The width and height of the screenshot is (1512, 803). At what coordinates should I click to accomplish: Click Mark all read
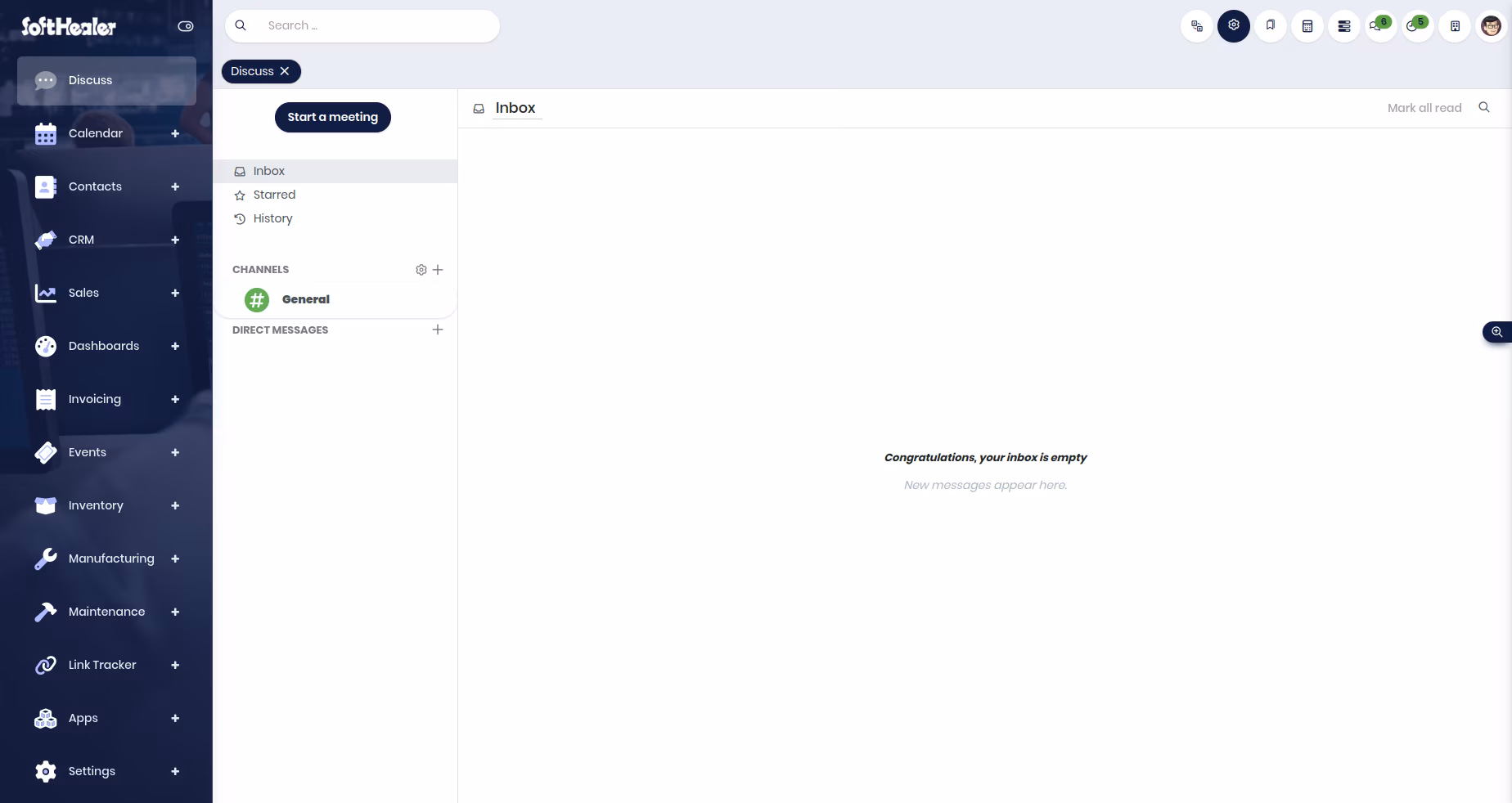tap(1424, 108)
